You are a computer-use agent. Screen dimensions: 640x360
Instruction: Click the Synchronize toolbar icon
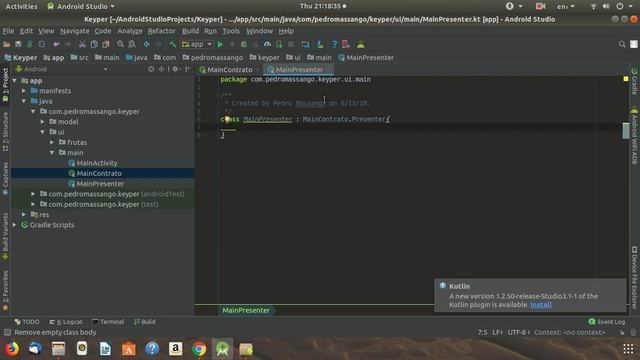(30, 44)
